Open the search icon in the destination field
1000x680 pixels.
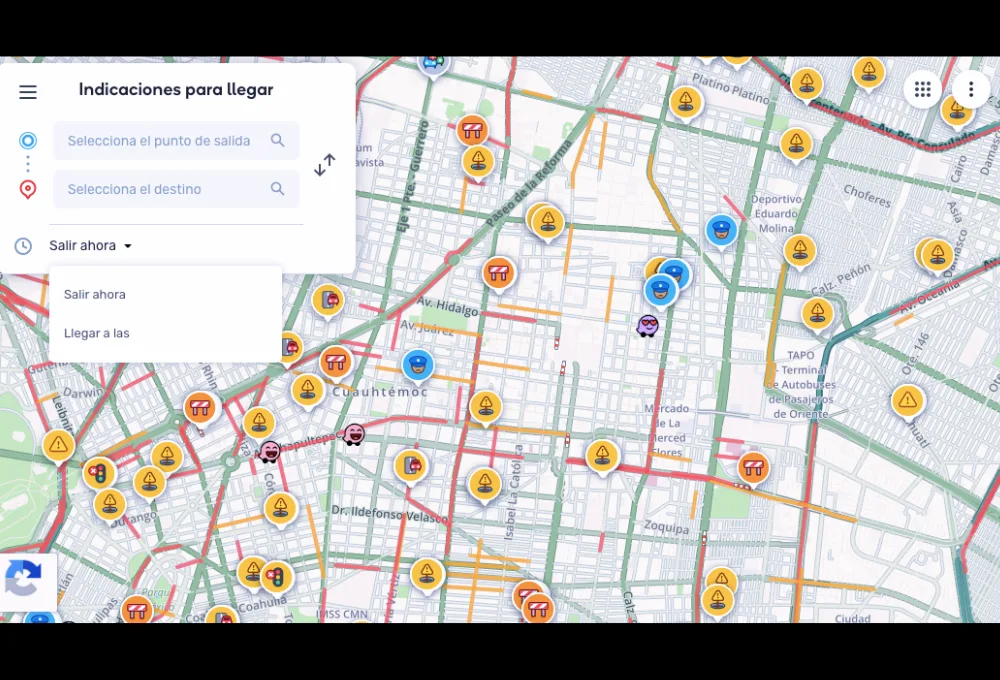pyautogui.click(x=278, y=188)
